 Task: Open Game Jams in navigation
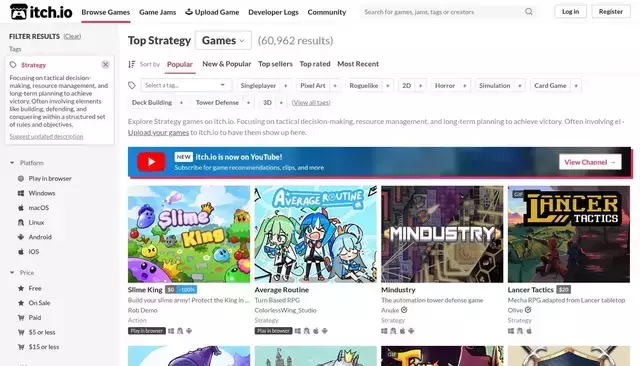click(158, 12)
